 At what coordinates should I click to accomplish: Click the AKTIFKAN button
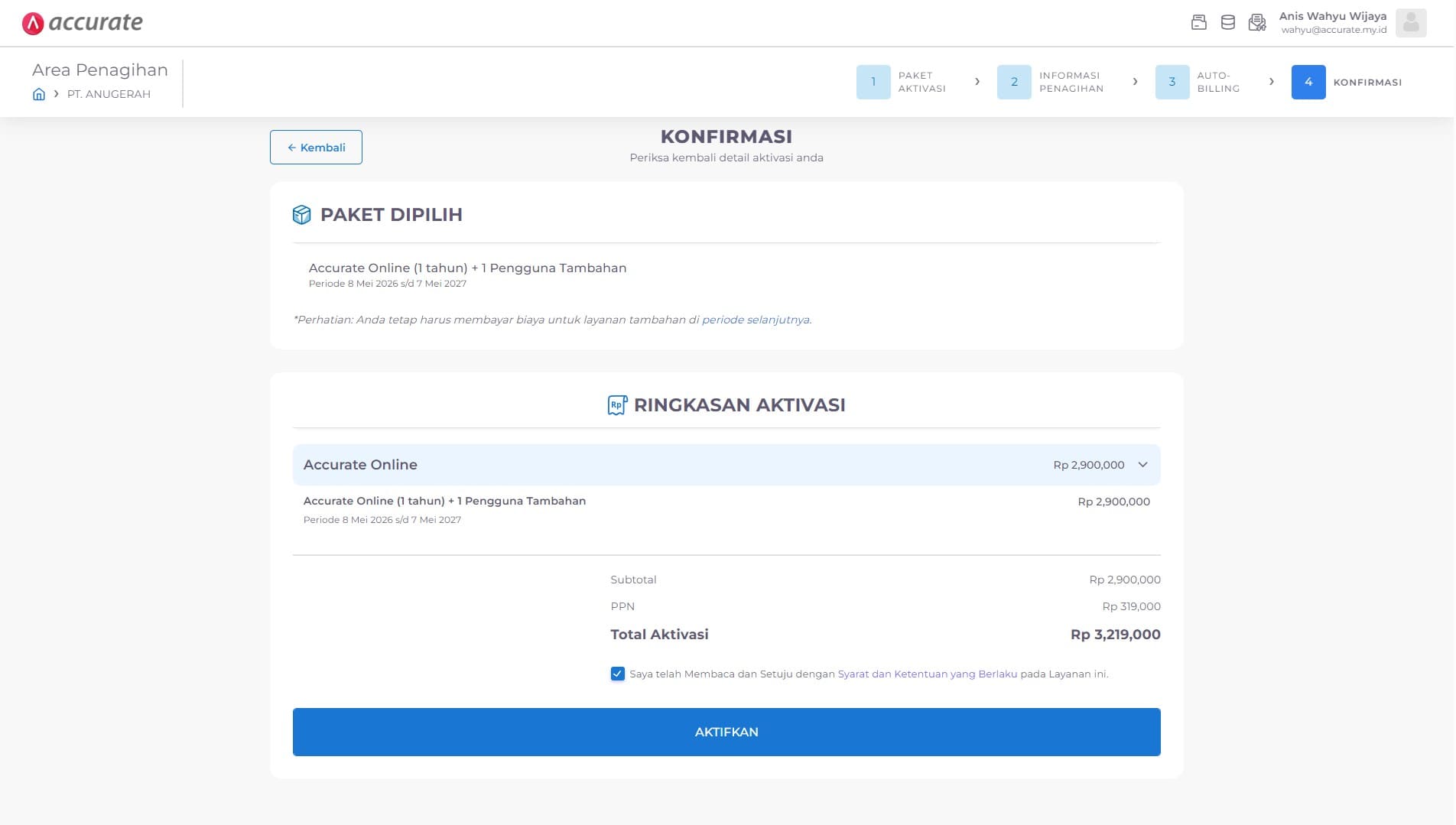pos(726,732)
